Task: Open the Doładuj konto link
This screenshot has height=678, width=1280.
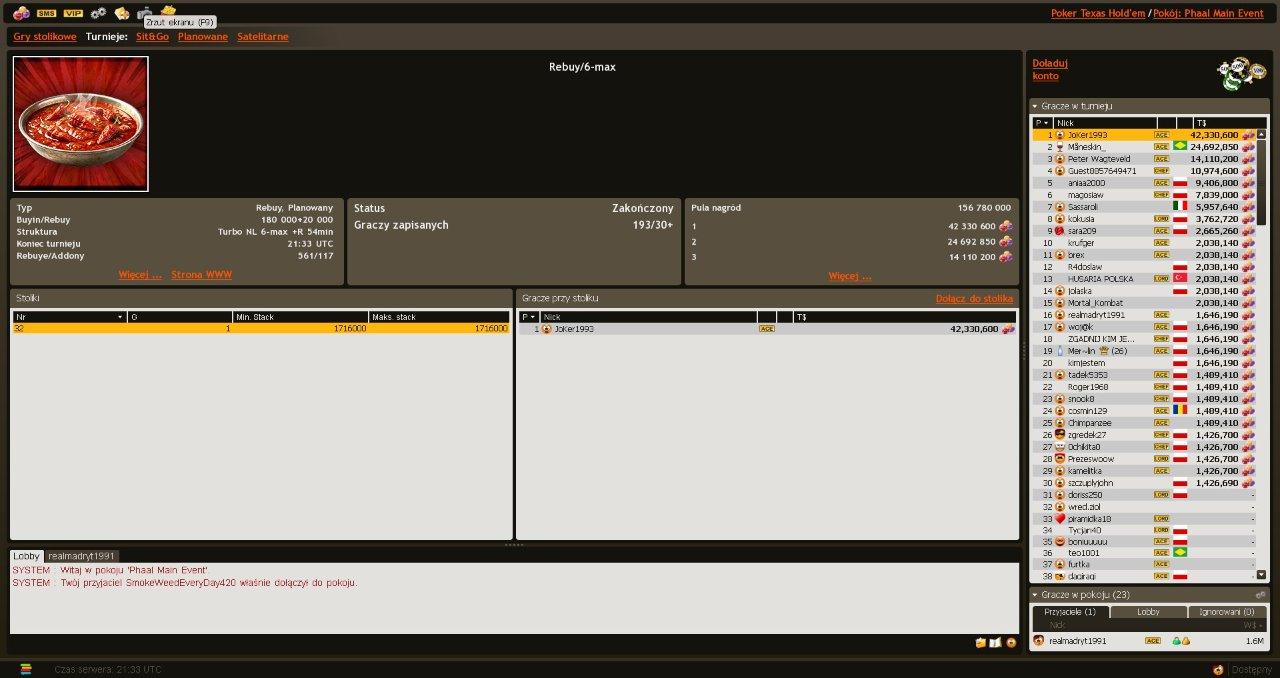Action: (x=1049, y=69)
